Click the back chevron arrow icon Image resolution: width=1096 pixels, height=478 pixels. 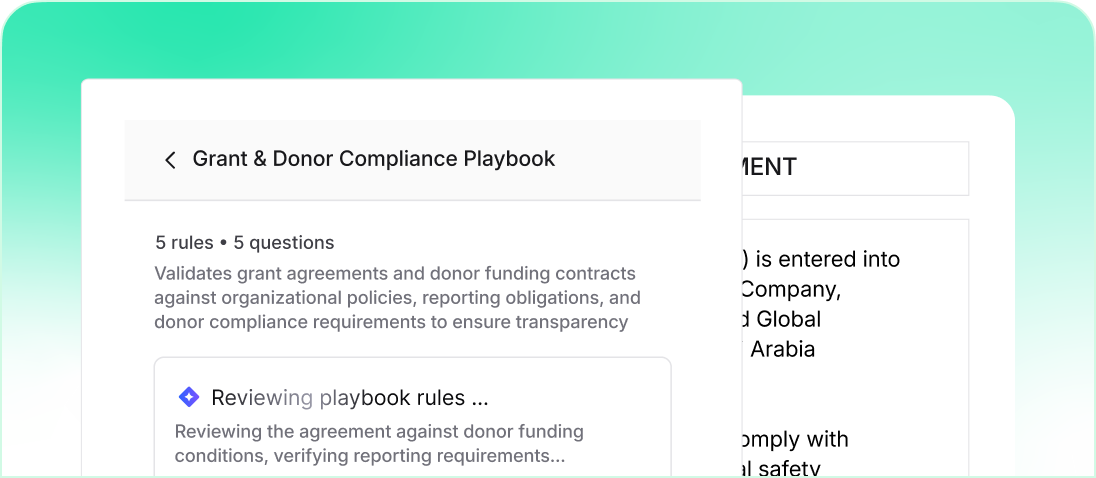(170, 160)
